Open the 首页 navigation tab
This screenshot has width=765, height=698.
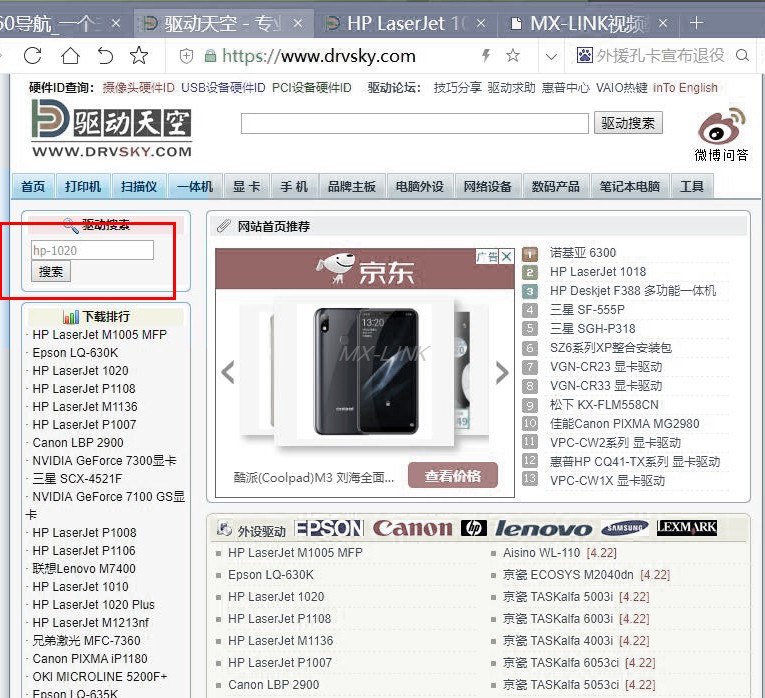[33, 186]
